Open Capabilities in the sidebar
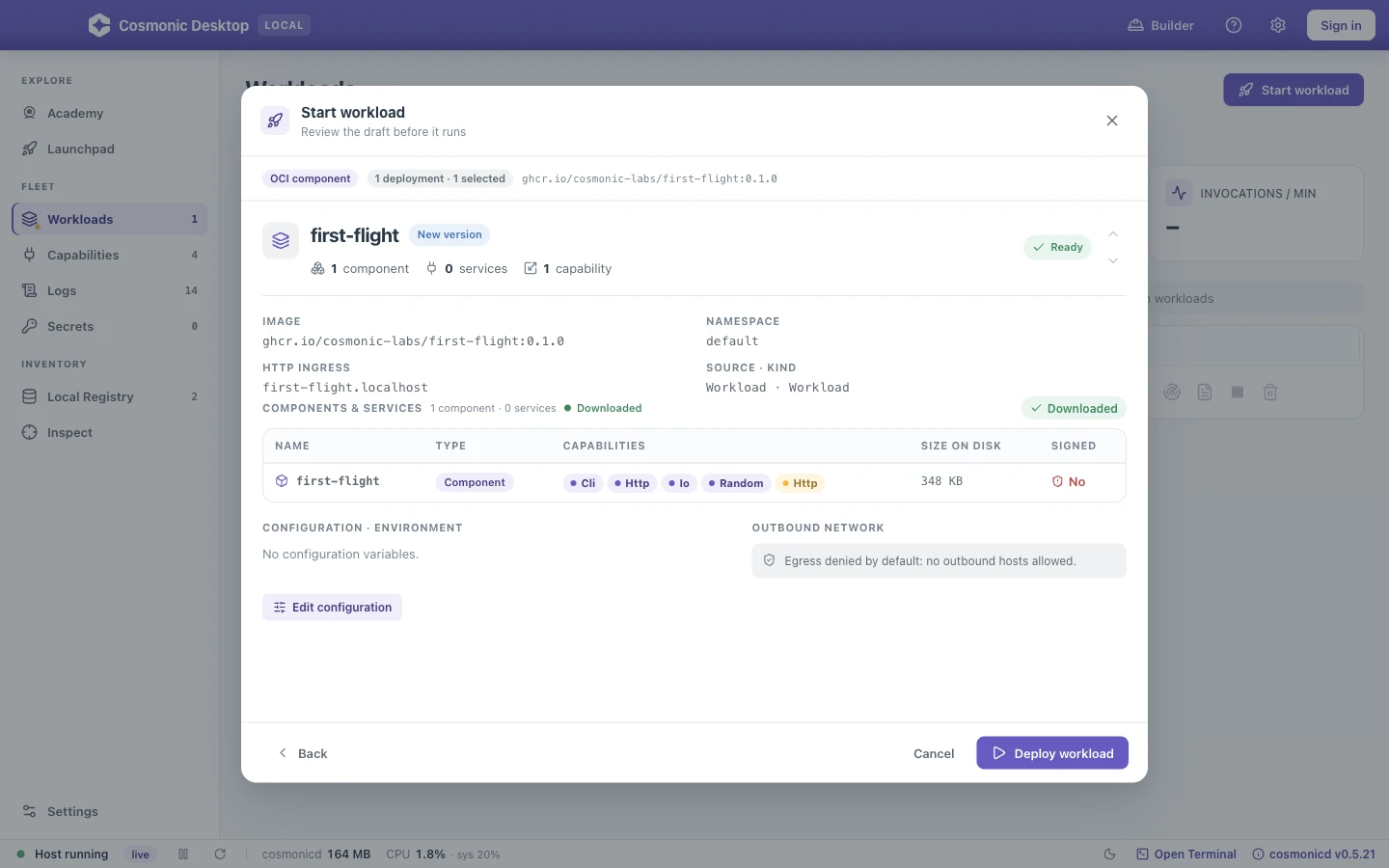 pyautogui.click(x=110, y=255)
